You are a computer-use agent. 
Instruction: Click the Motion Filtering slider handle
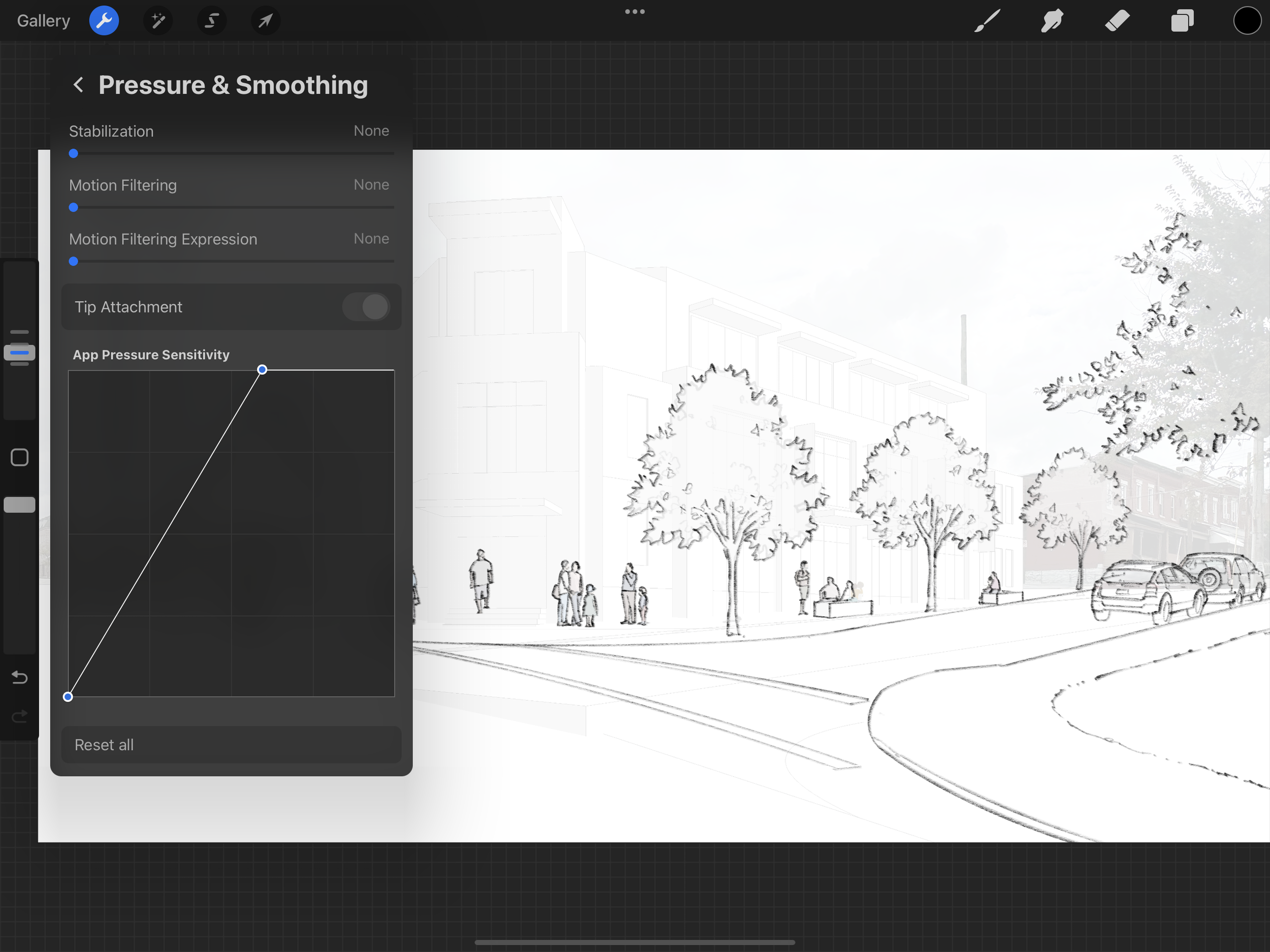(74, 207)
